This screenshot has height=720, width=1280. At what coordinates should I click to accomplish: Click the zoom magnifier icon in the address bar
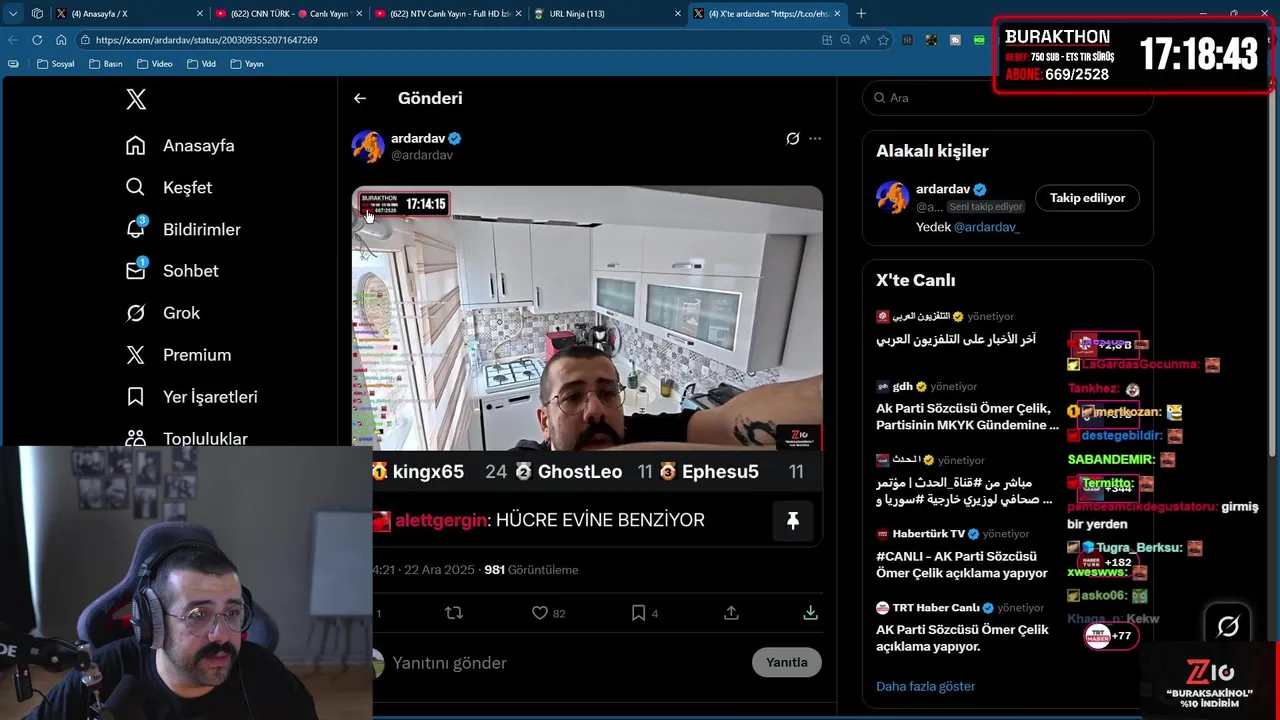(x=846, y=40)
